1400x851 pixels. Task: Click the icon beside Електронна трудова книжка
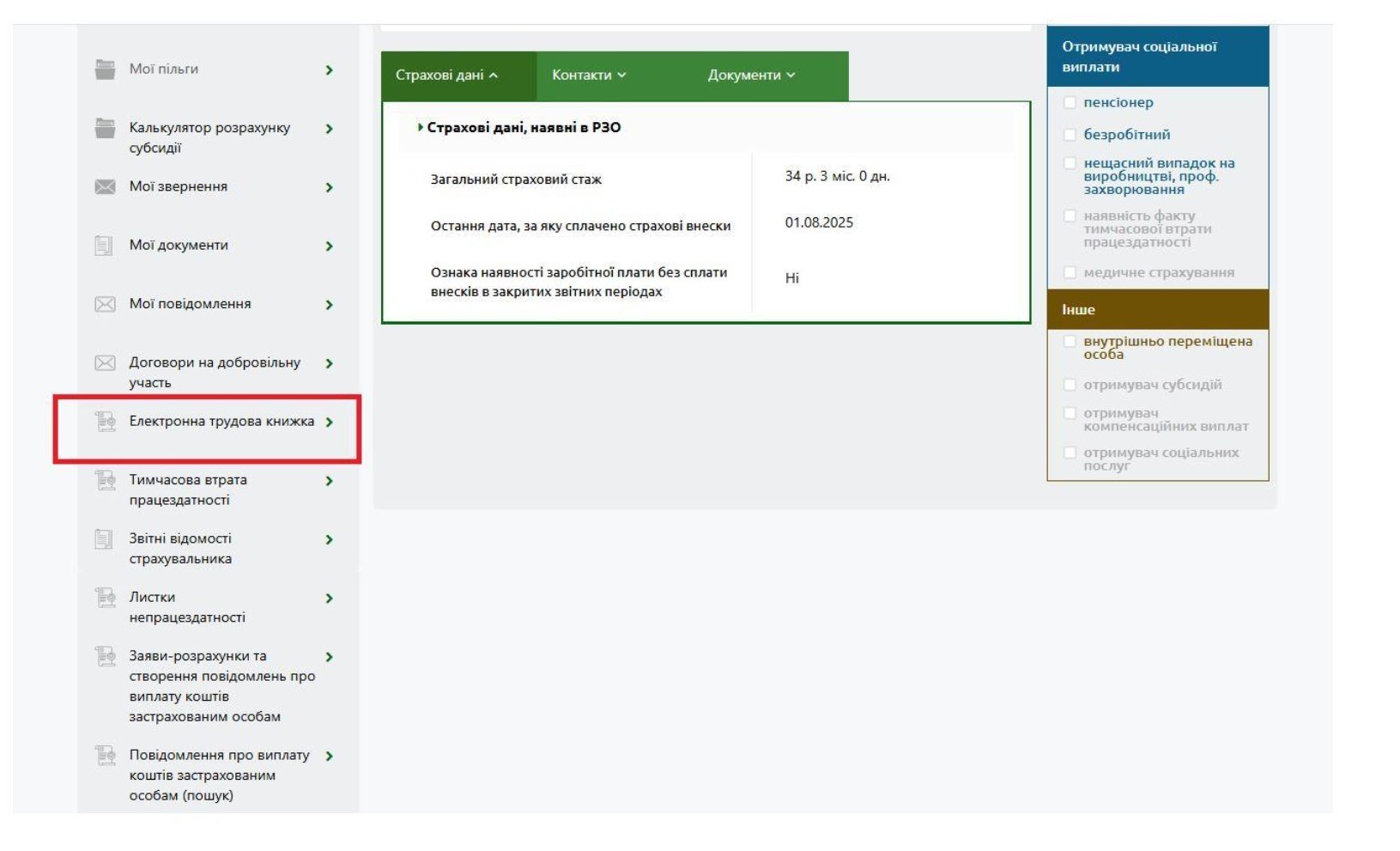pos(105,422)
